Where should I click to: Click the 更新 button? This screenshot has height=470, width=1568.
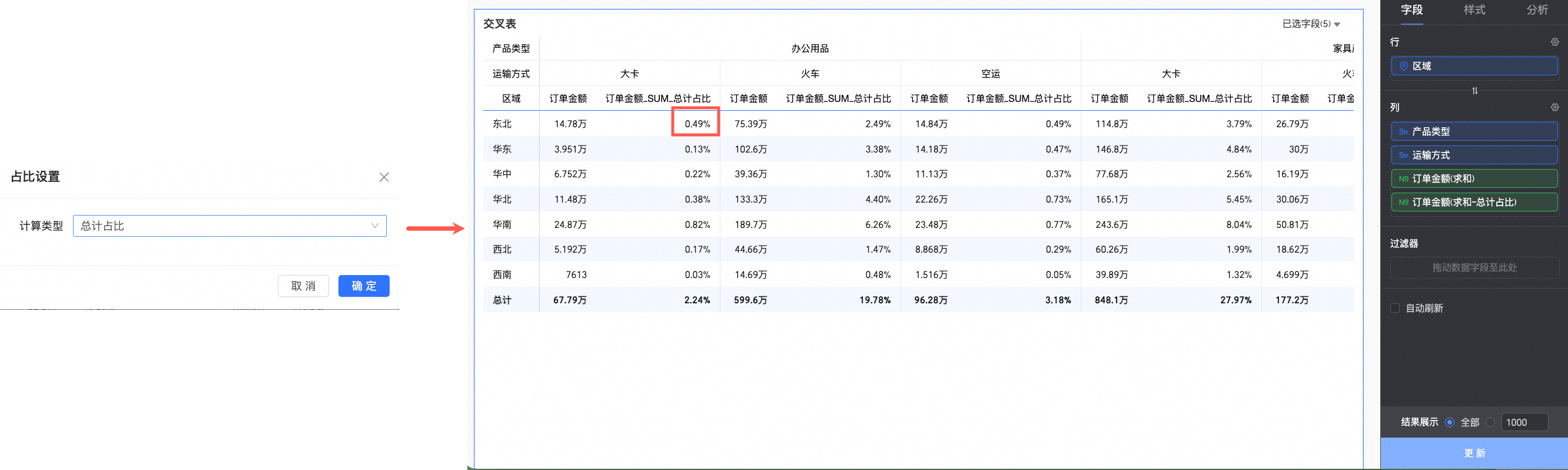(x=1474, y=454)
